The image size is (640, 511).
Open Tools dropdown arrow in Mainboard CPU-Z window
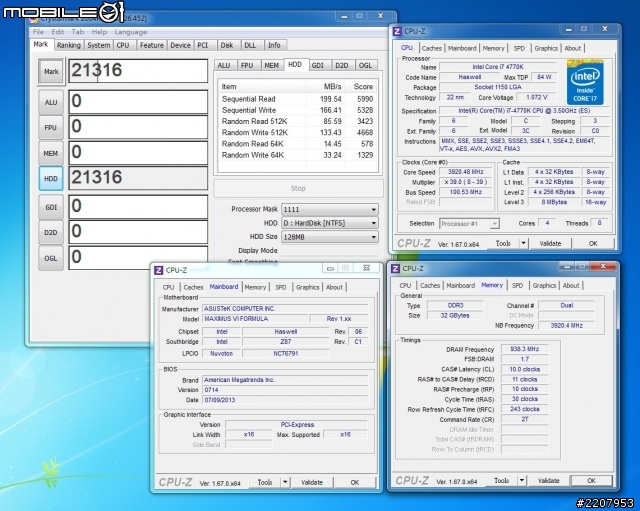click(285, 482)
